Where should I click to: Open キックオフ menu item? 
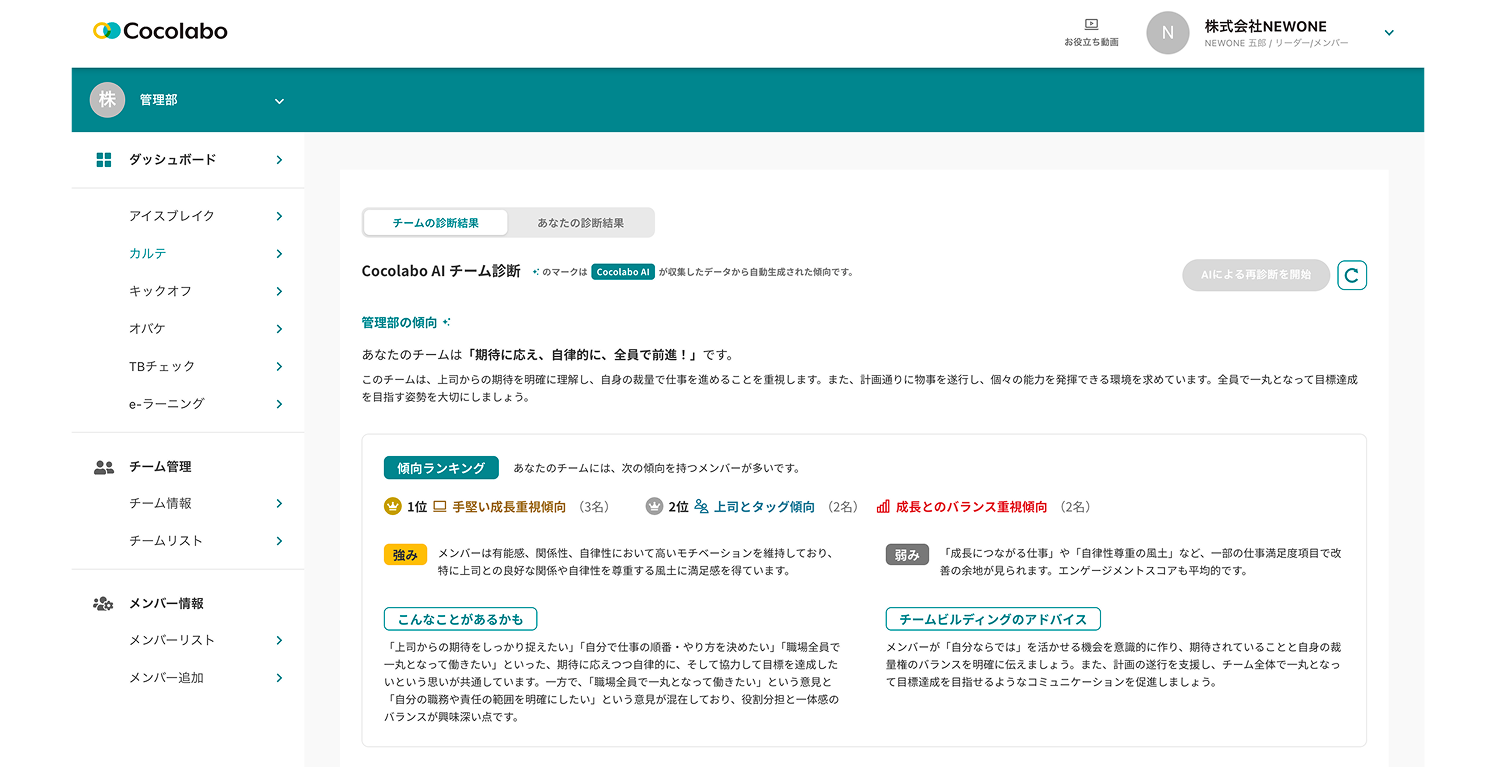click(160, 292)
